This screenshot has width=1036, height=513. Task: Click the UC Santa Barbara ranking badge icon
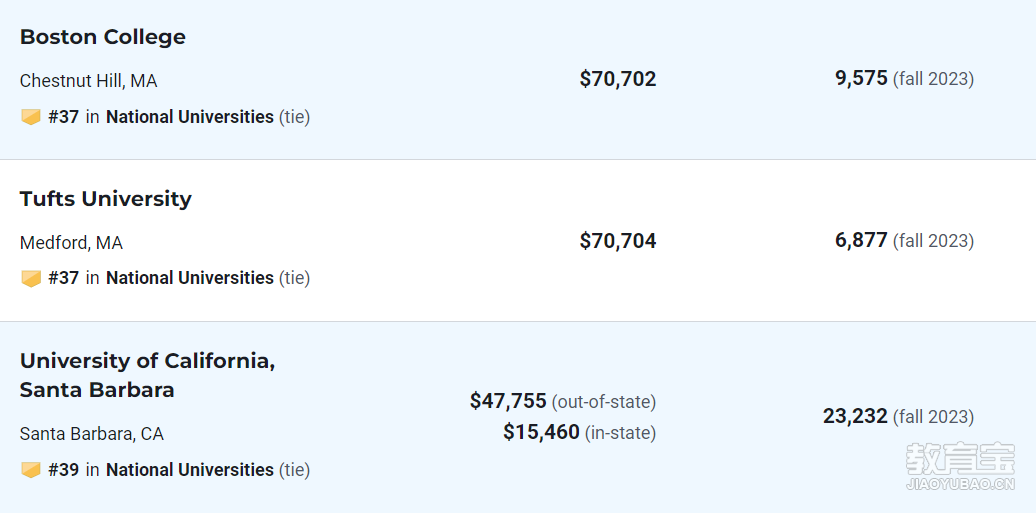coord(31,470)
